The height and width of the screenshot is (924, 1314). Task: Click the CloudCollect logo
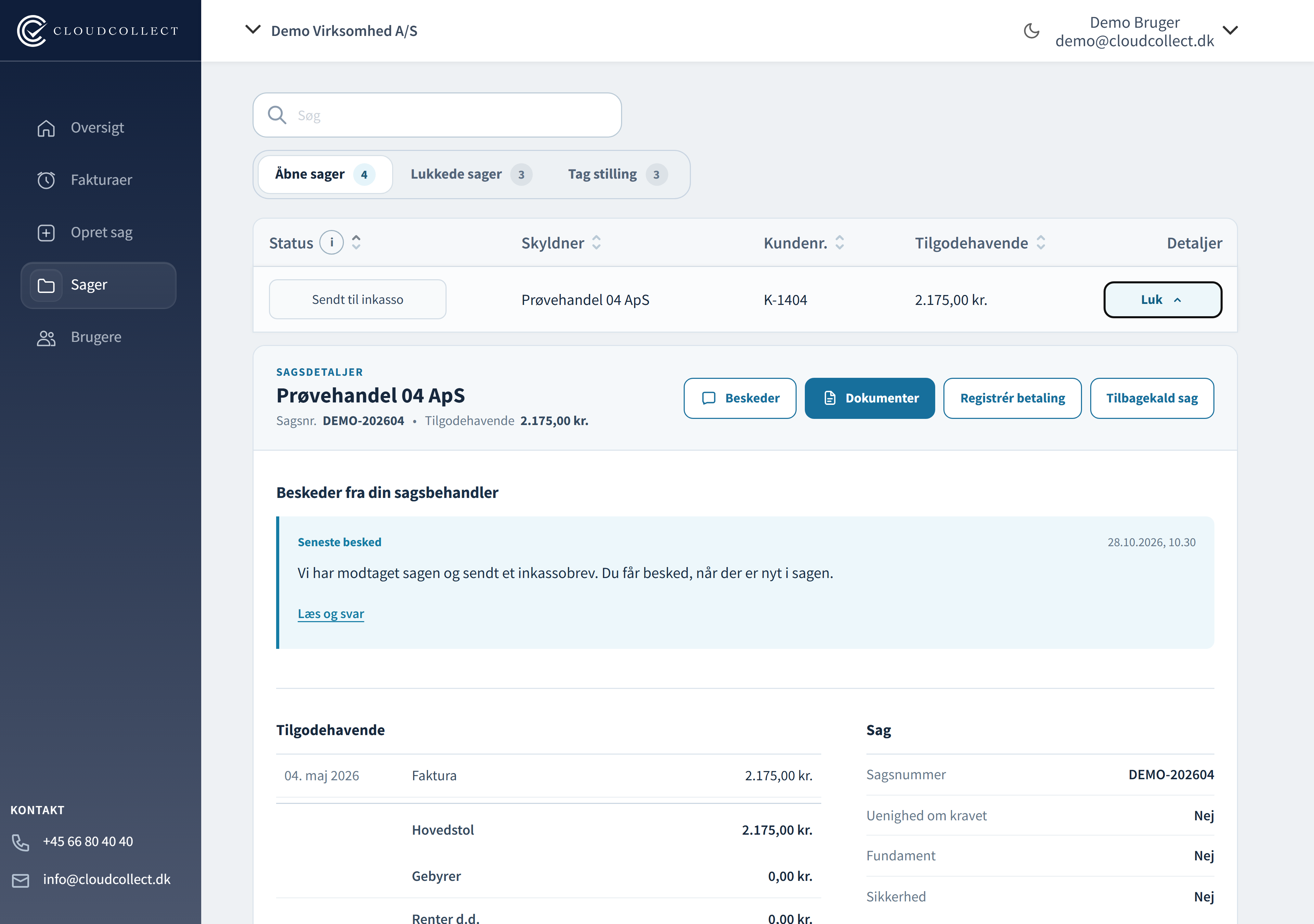pyautogui.click(x=98, y=30)
